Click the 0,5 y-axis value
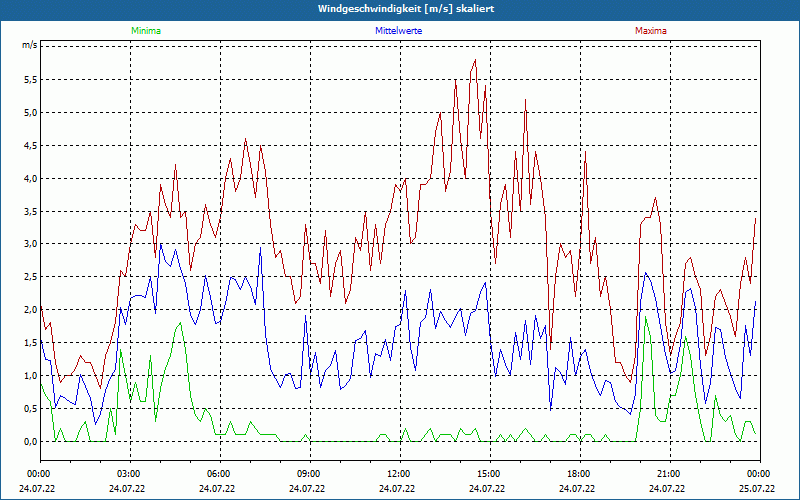The height and width of the screenshot is (500, 800). [31, 409]
